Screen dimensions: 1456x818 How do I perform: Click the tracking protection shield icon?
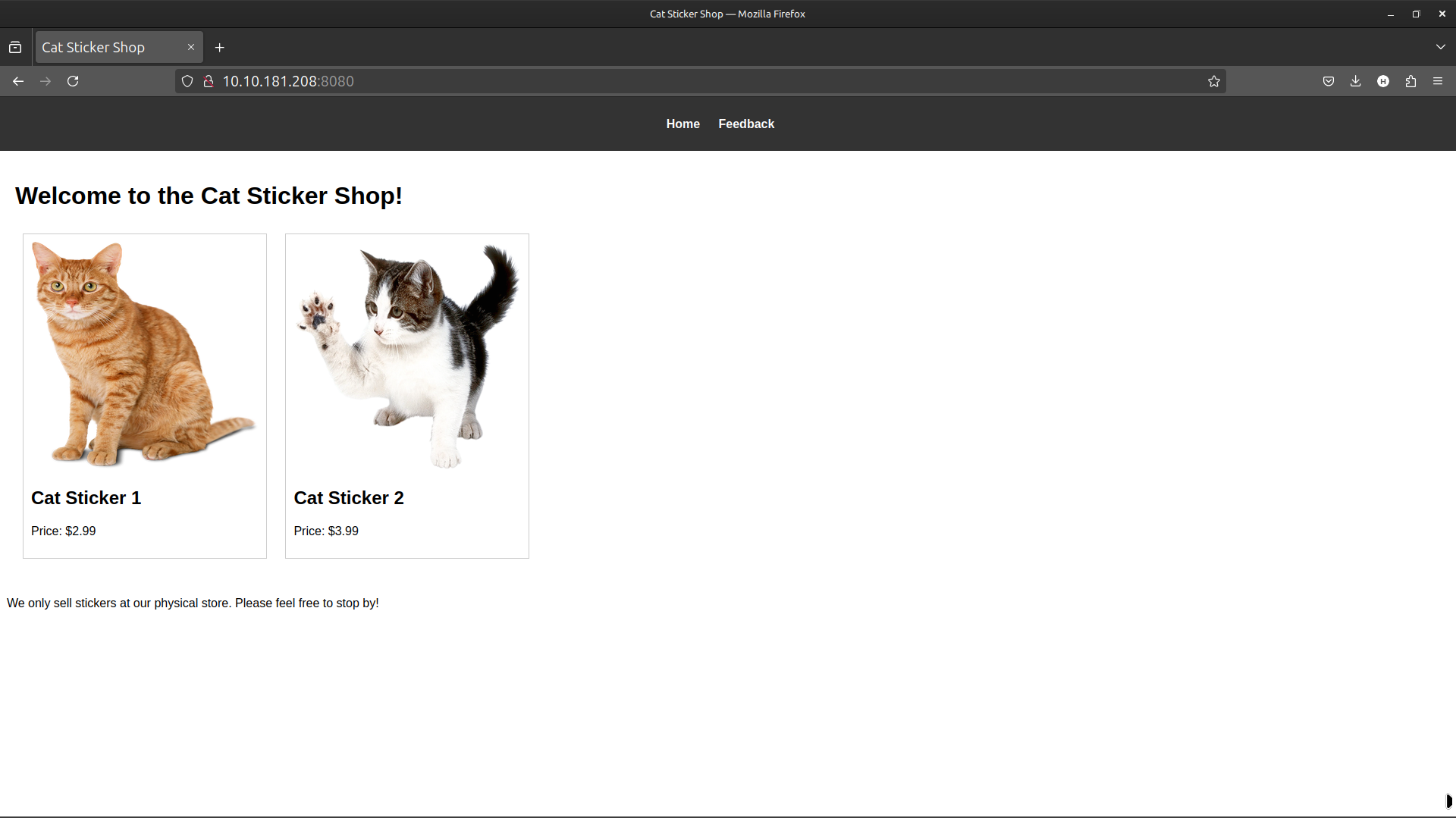[x=187, y=81]
